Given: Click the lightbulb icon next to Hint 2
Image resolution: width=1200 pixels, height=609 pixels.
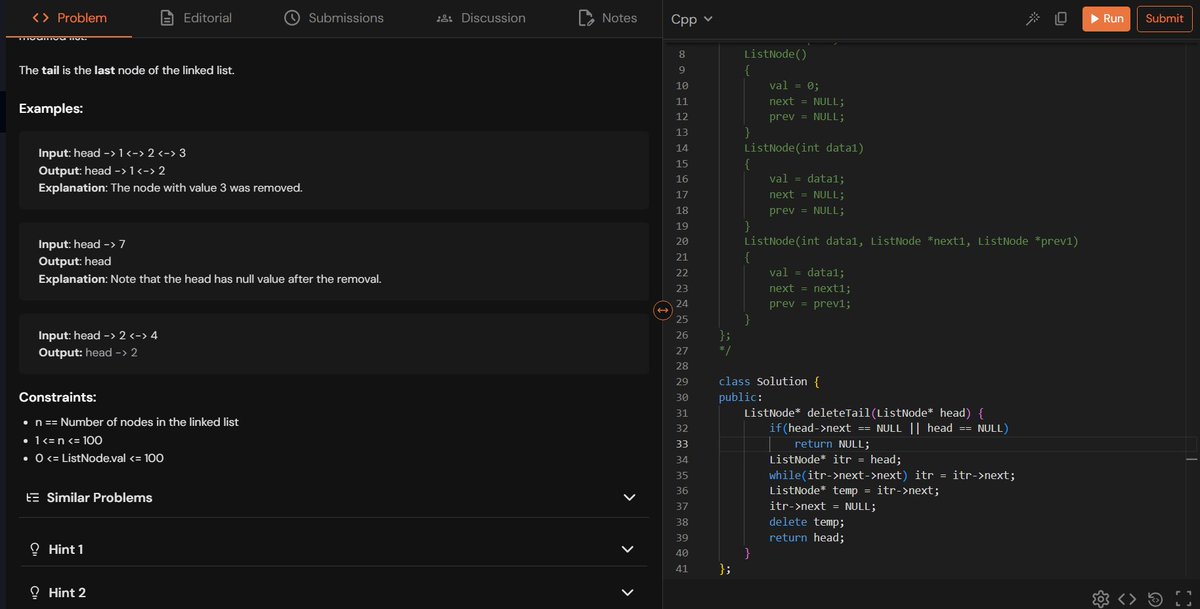Looking at the screenshot, I should click(34, 592).
